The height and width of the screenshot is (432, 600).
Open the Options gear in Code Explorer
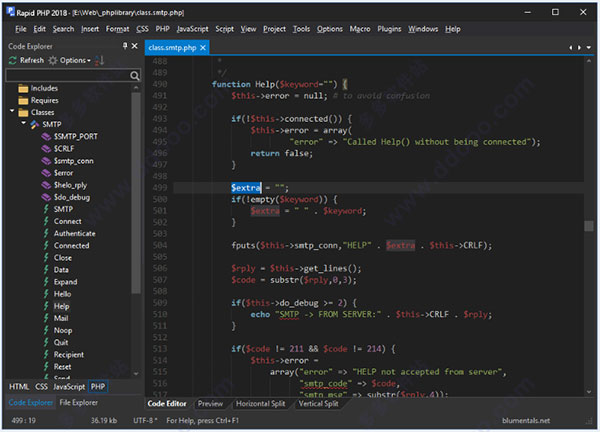click(53, 60)
